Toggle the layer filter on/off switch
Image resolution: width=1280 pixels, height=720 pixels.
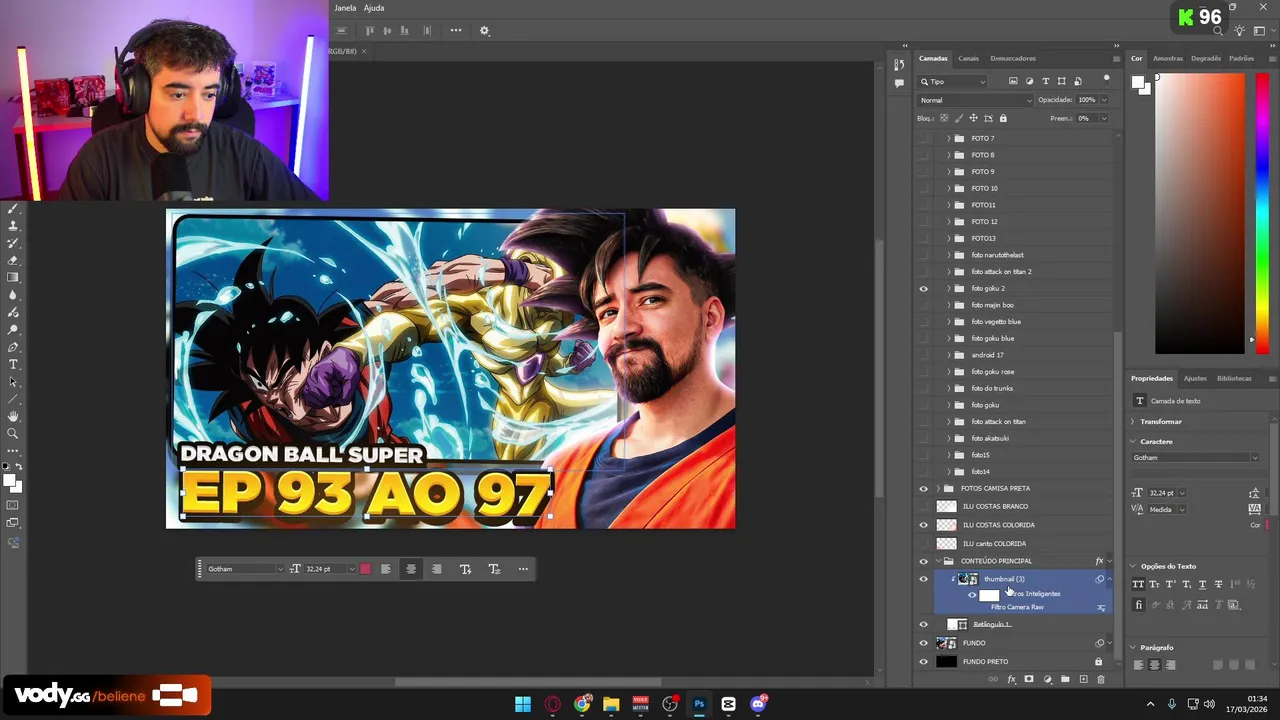[x=1106, y=79]
